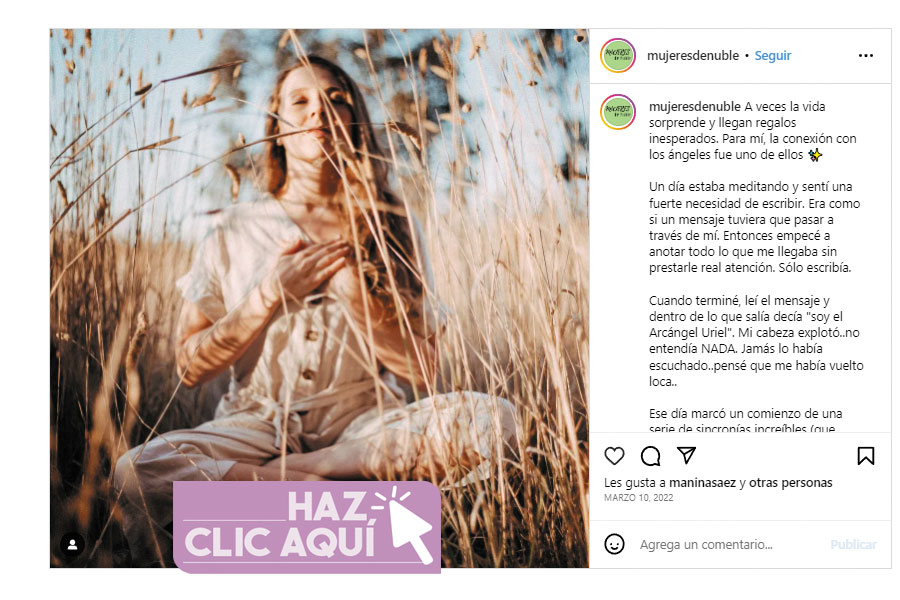Open comments via speech bubble icon

[x=650, y=456]
